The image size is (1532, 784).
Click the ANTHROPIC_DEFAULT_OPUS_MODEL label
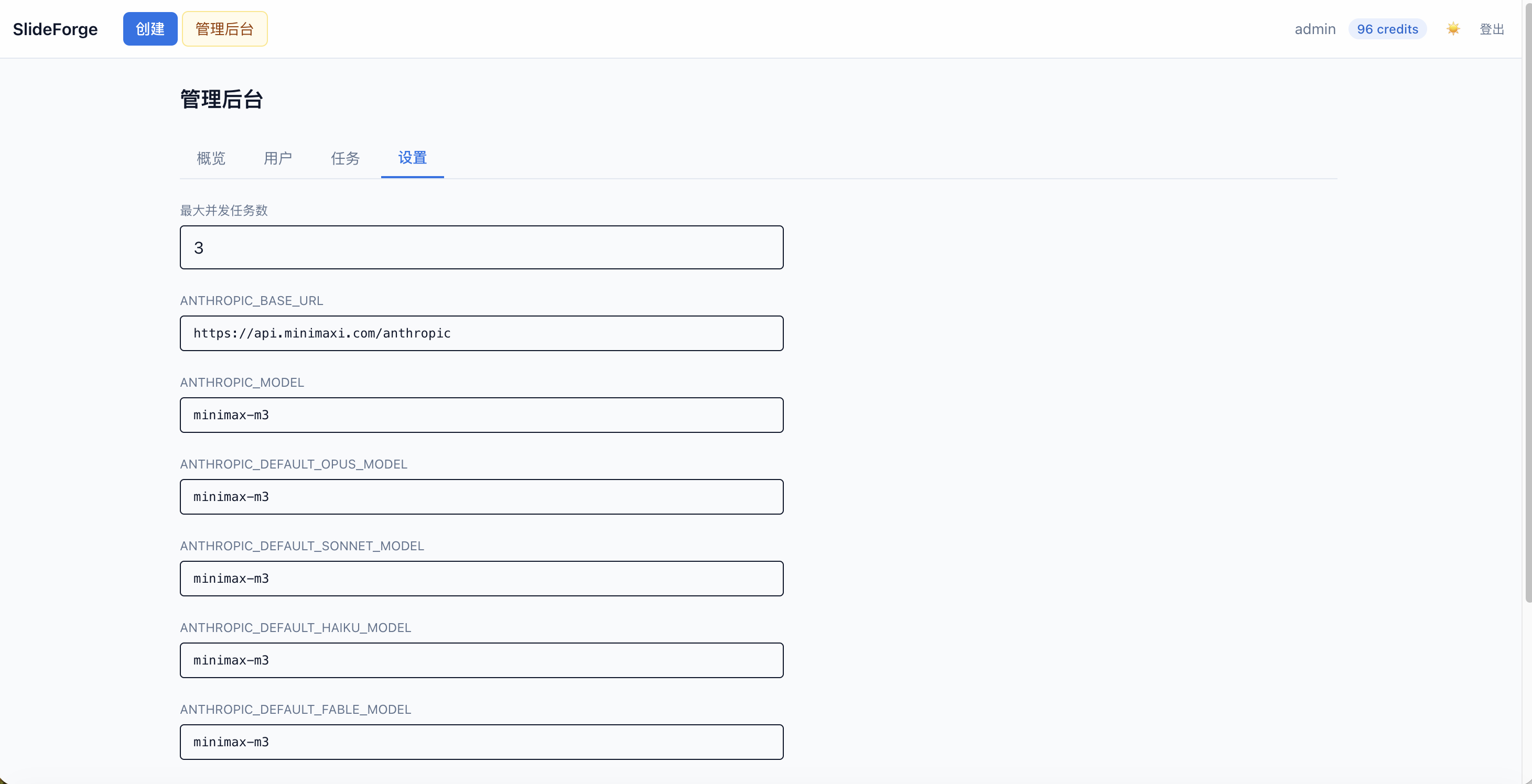(x=294, y=464)
